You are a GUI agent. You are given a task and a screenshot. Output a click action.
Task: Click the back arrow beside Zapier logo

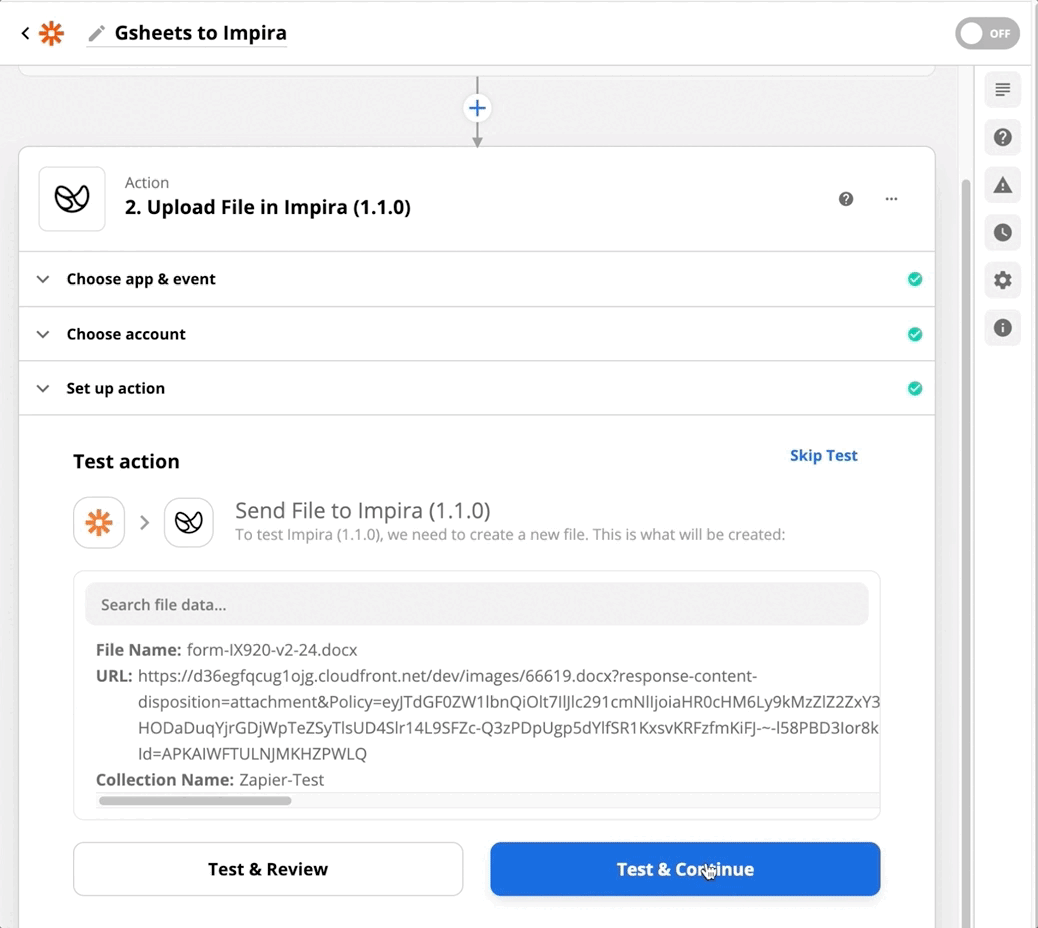[25, 32]
